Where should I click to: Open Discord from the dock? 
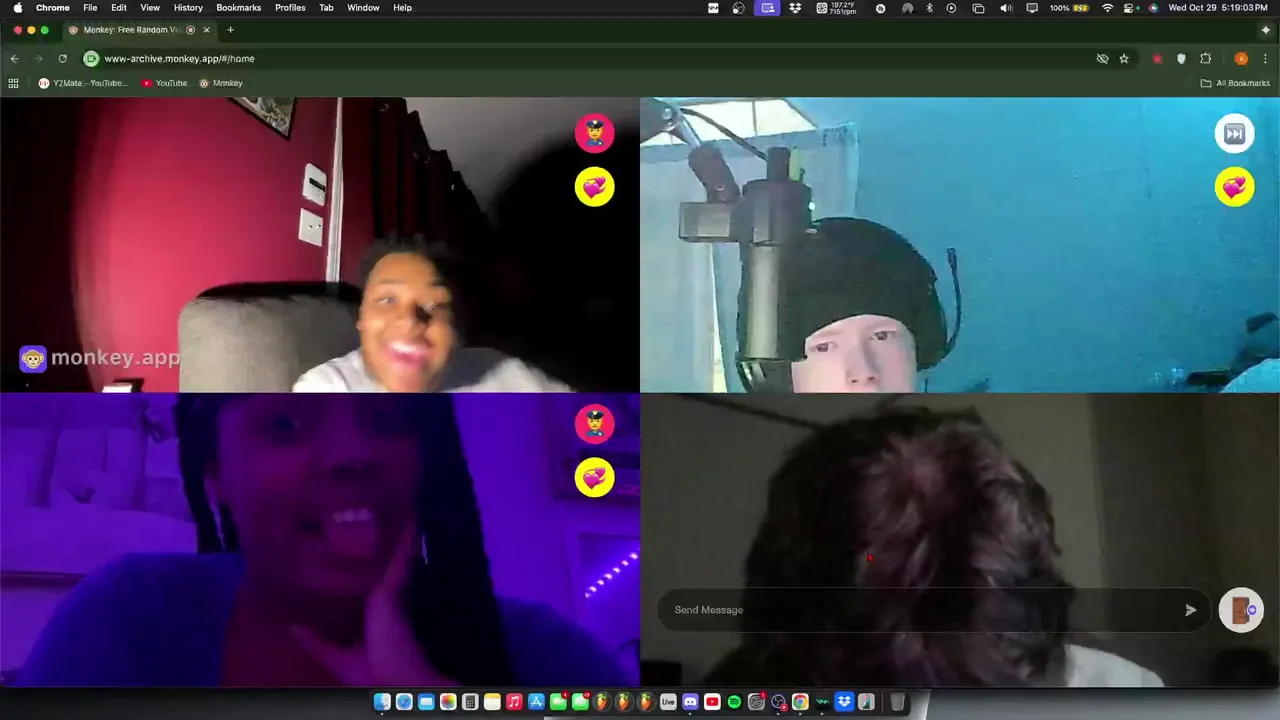pos(690,702)
